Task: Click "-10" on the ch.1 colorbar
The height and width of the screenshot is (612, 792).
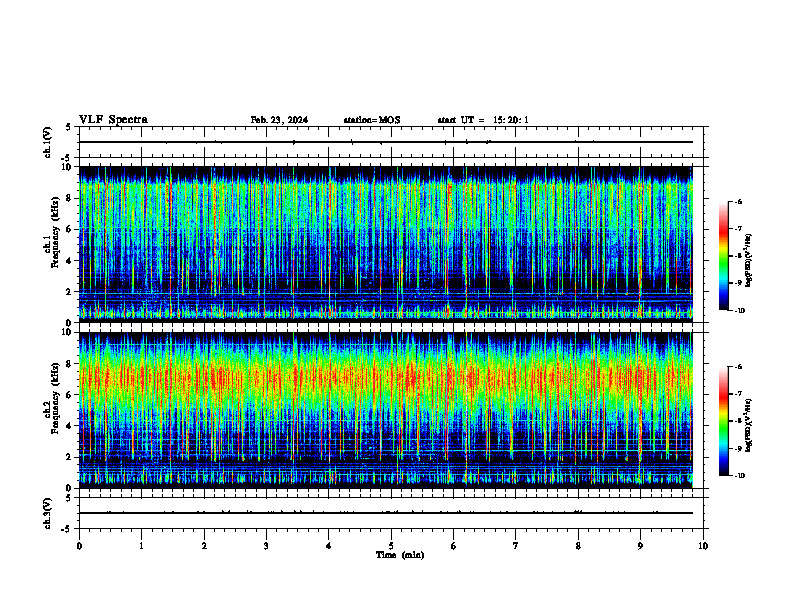Action: click(739, 311)
